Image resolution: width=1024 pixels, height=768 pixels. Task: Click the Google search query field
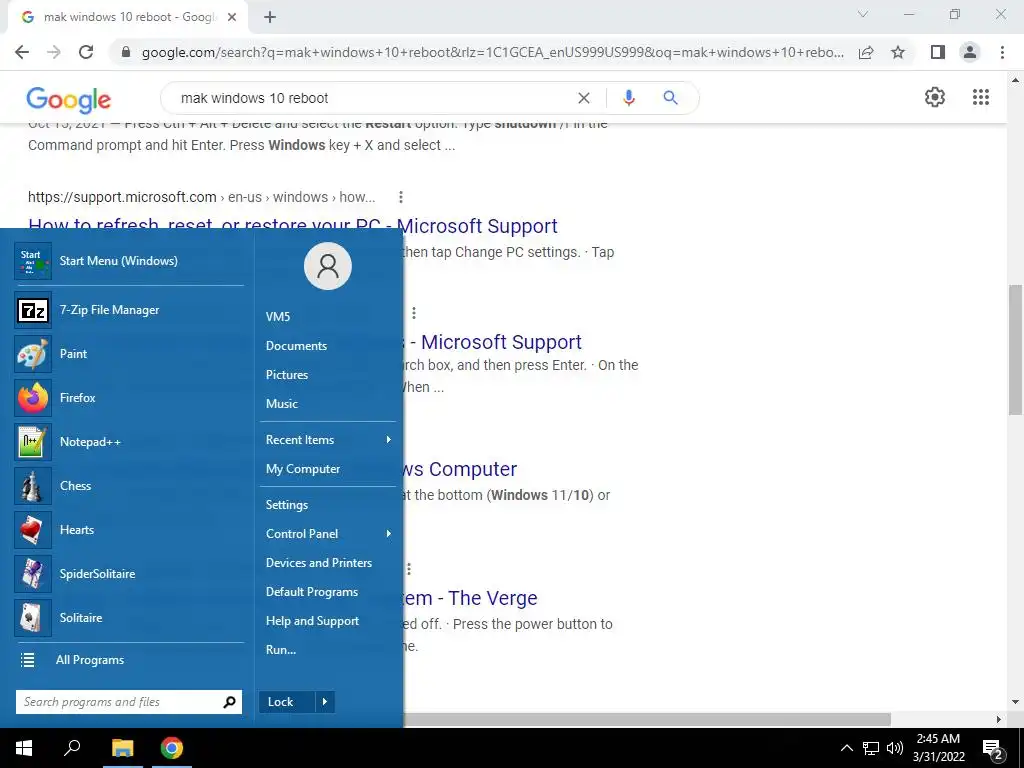pos(372,98)
